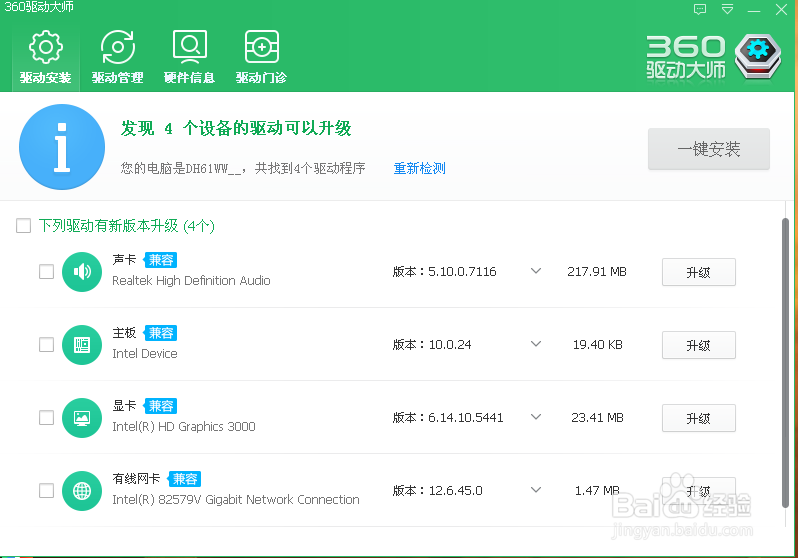
Task: Click the wired network globe icon
Action: 82,491
